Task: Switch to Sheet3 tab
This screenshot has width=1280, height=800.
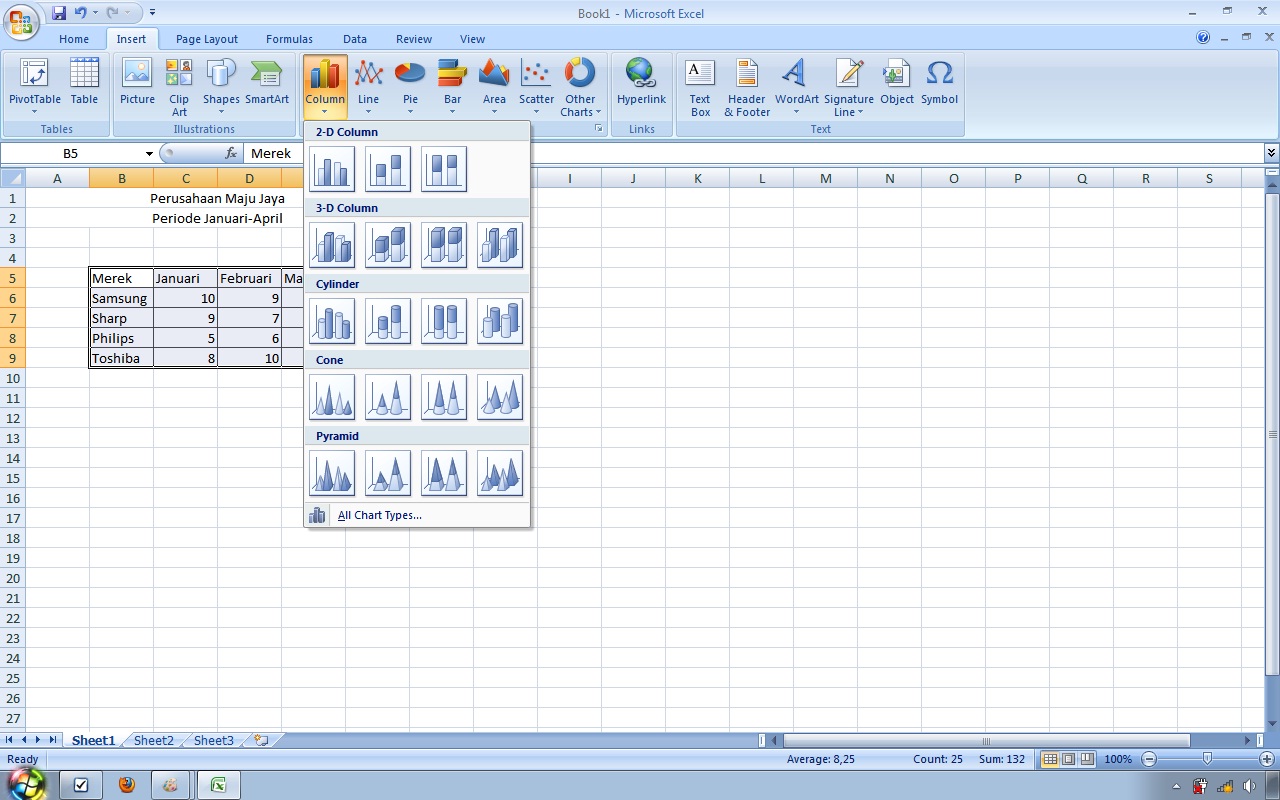Action: (x=214, y=741)
